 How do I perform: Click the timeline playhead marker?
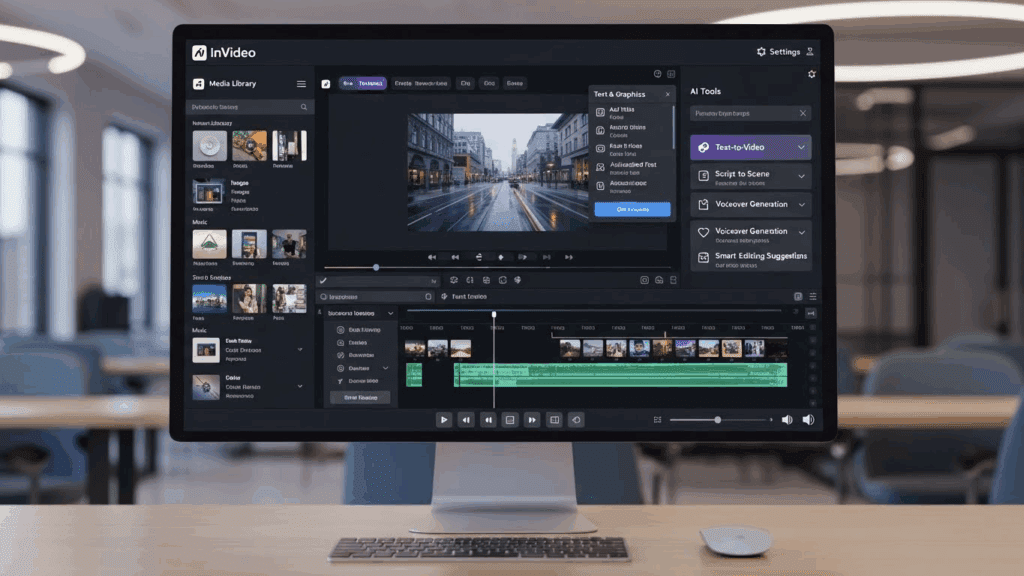pyautogui.click(x=493, y=314)
